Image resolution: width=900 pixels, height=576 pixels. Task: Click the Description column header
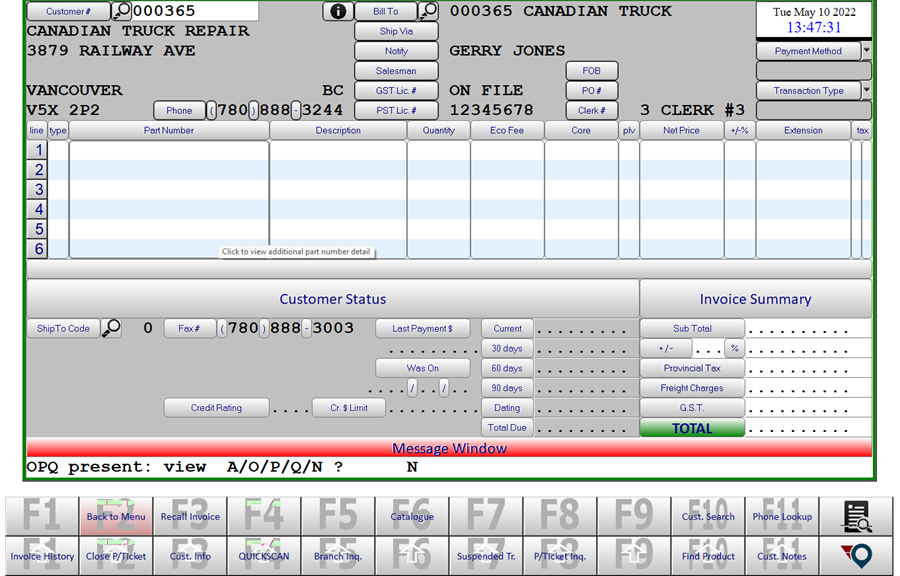(338, 130)
